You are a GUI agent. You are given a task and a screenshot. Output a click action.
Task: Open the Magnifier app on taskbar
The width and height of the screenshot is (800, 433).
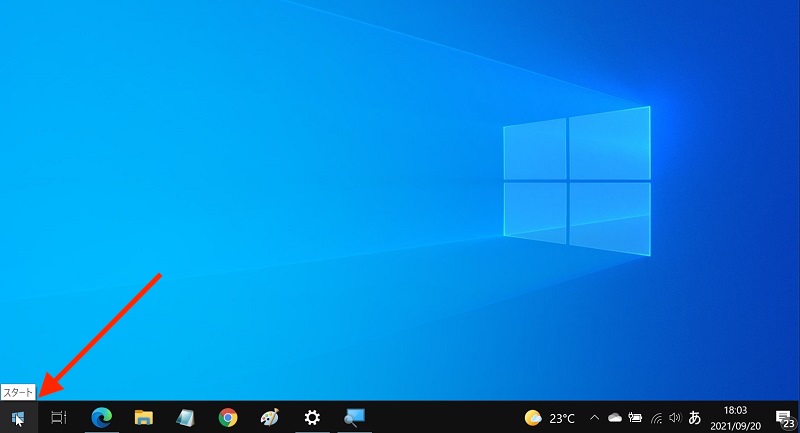pyautogui.click(x=354, y=417)
